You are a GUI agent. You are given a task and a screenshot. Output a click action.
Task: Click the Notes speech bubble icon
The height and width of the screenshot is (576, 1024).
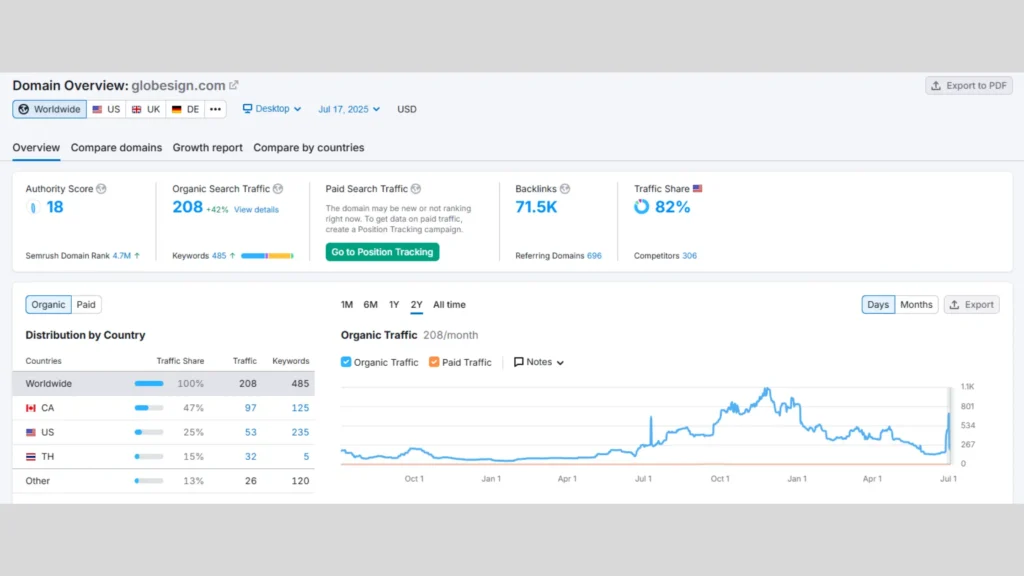[519, 362]
